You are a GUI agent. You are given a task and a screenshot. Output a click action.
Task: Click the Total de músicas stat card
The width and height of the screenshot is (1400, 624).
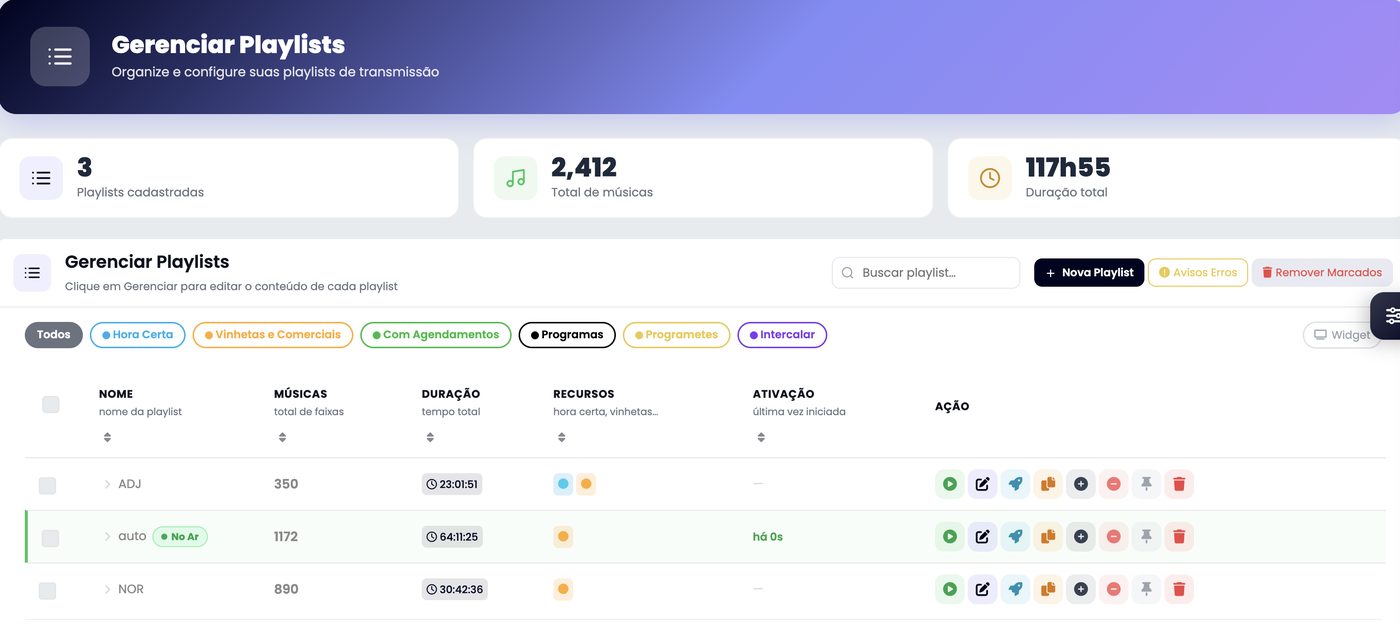click(x=703, y=178)
